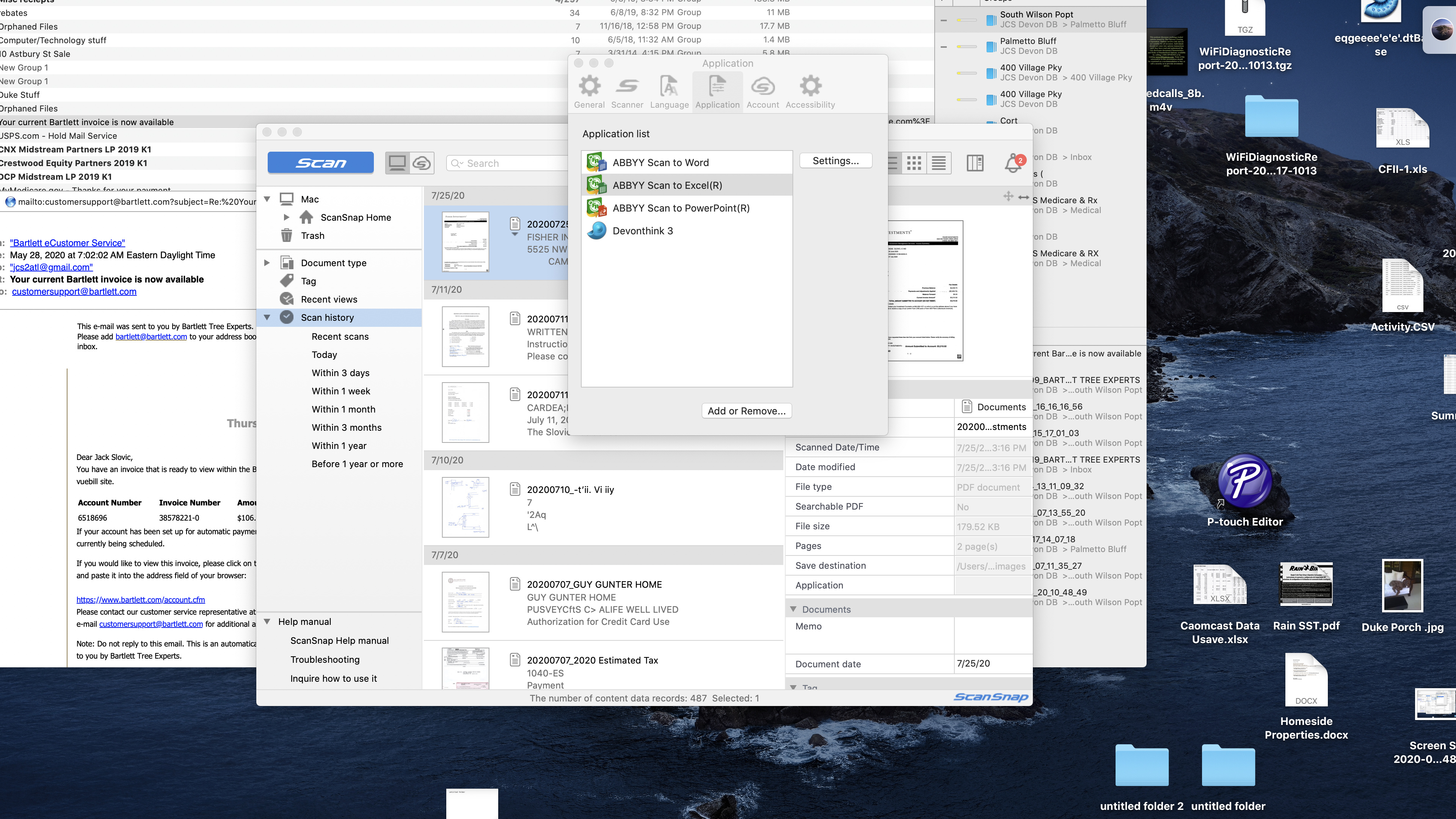Click relevance bar for South Wilson Popt row
This screenshot has height=819, width=1456.
pyautogui.click(x=966, y=20)
